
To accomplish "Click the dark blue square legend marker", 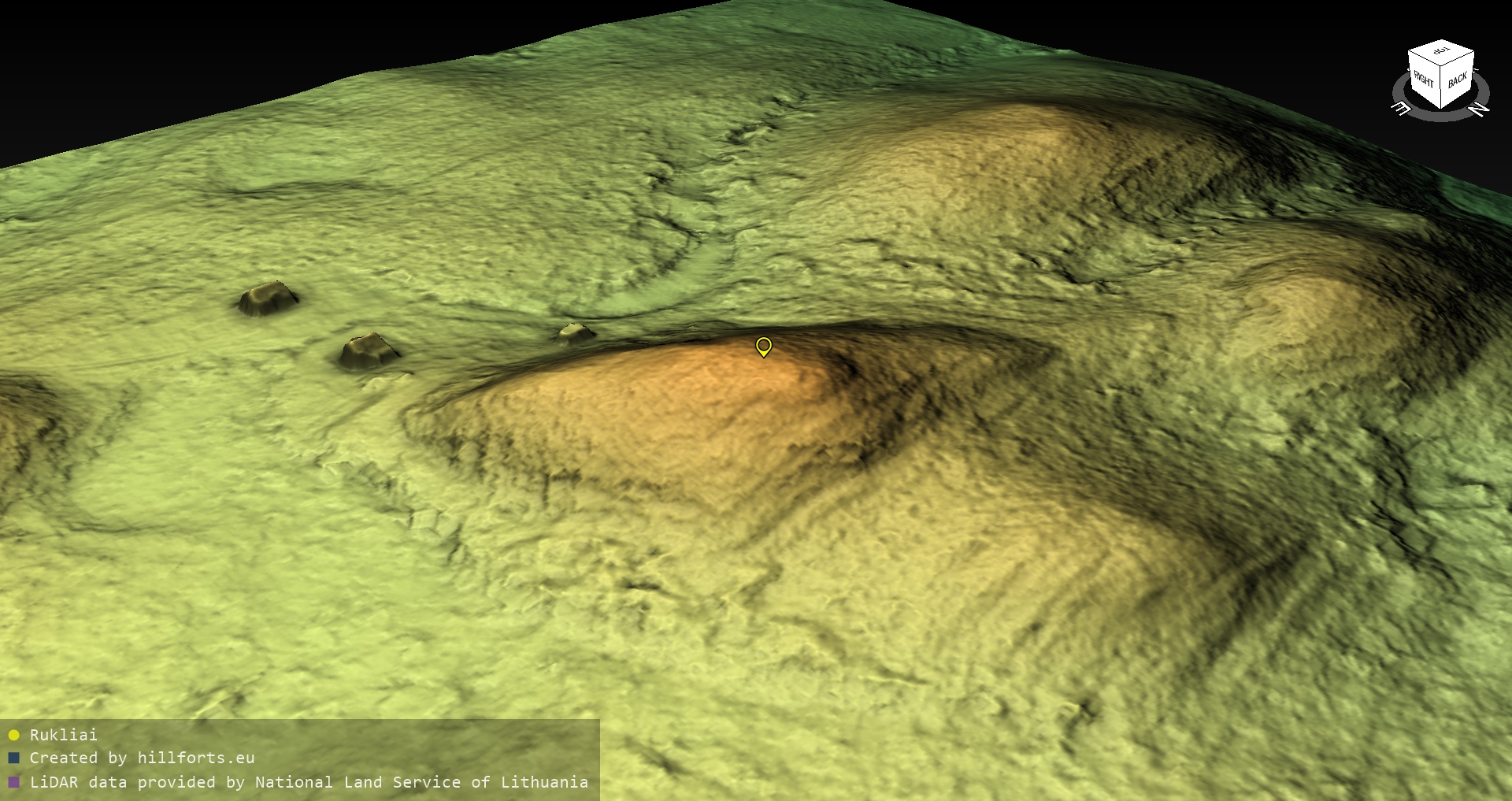I will (x=13, y=758).
